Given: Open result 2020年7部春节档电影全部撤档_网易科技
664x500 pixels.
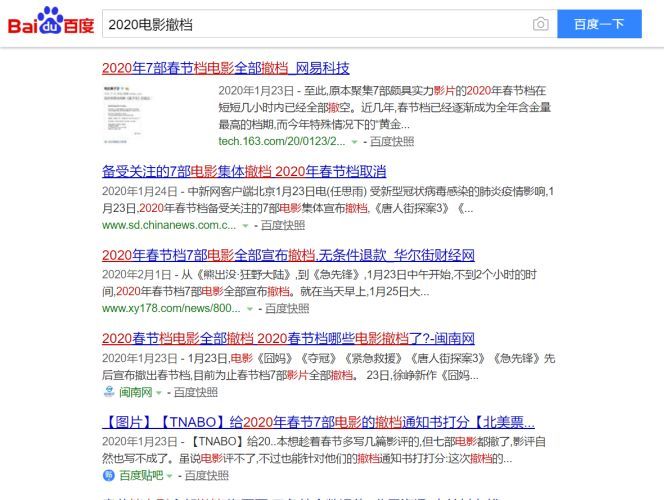Looking at the screenshot, I should pos(226,68).
